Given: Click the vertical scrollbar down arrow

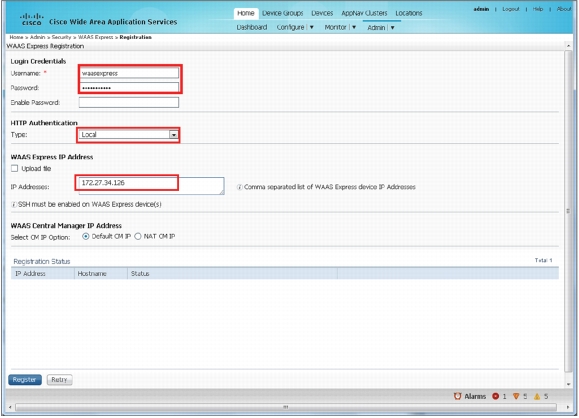Looking at the screenshot, I should coord(568,384).
